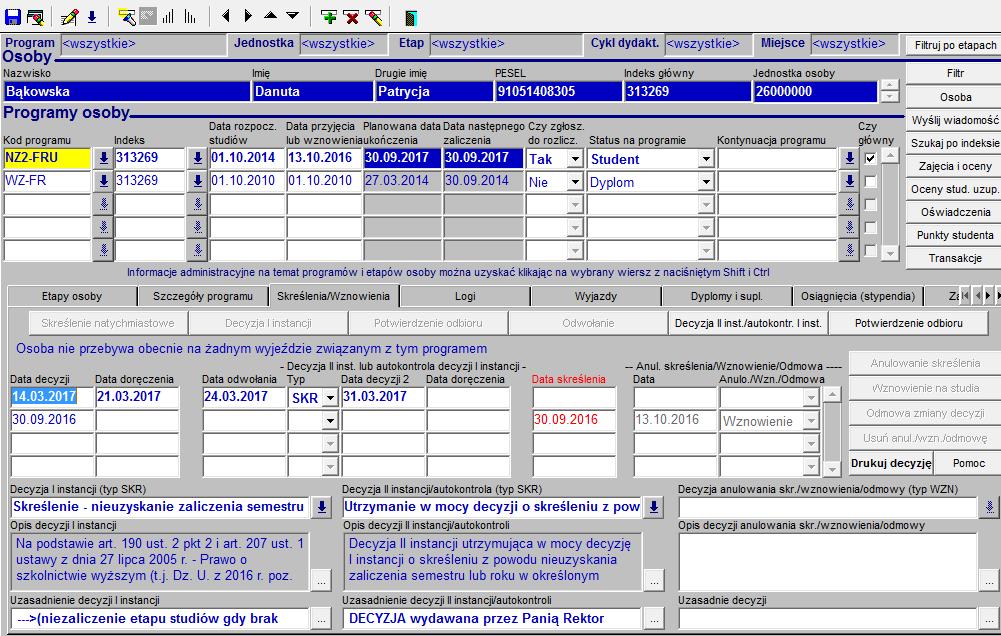Open list for Decyzja I instancji type

click(x=322, y=507)
